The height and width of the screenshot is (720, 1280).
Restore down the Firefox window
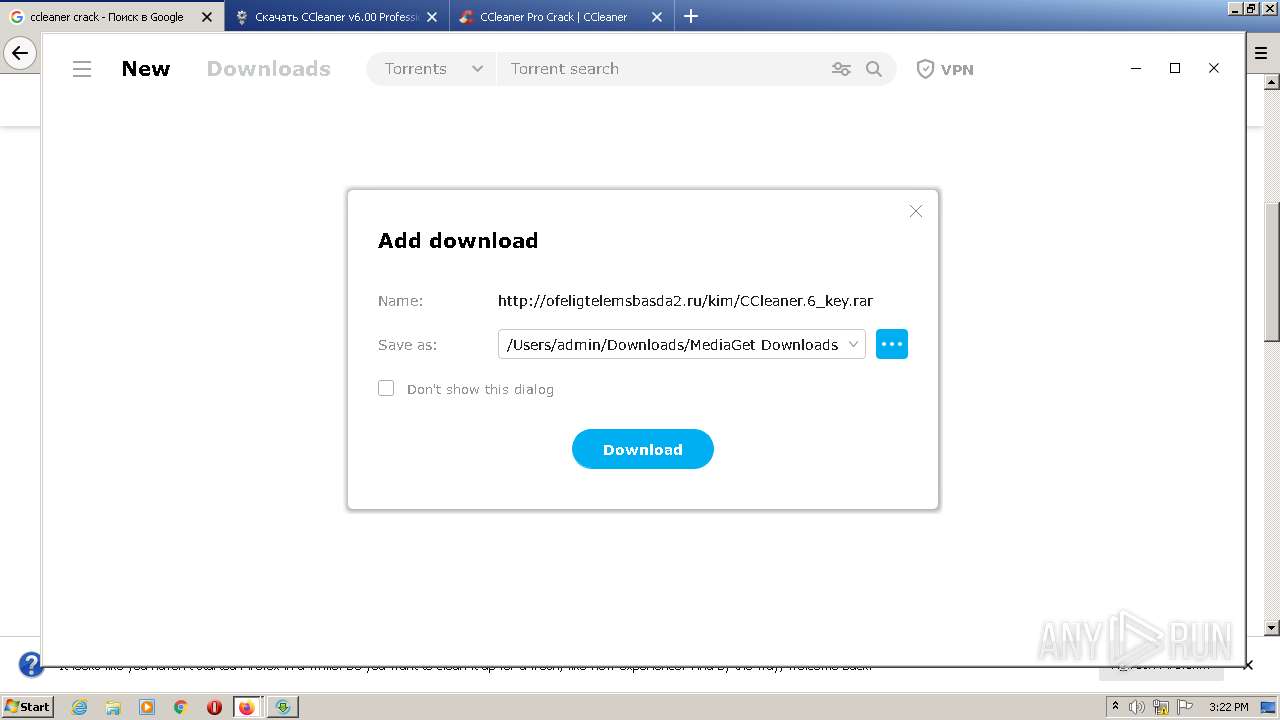click(x=1251, y=8)
